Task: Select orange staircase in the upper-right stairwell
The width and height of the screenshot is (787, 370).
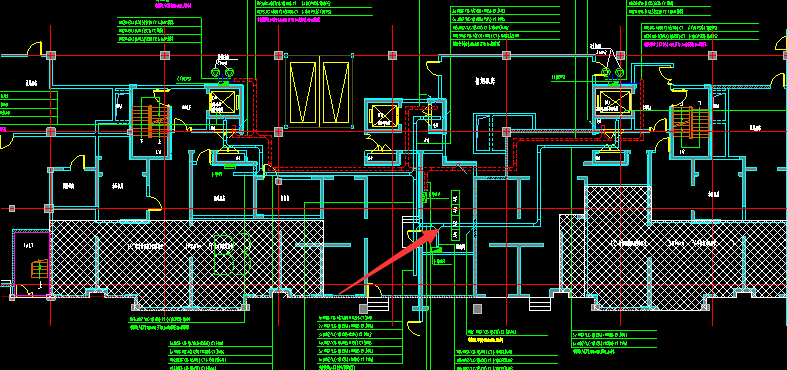Action: 691,121
